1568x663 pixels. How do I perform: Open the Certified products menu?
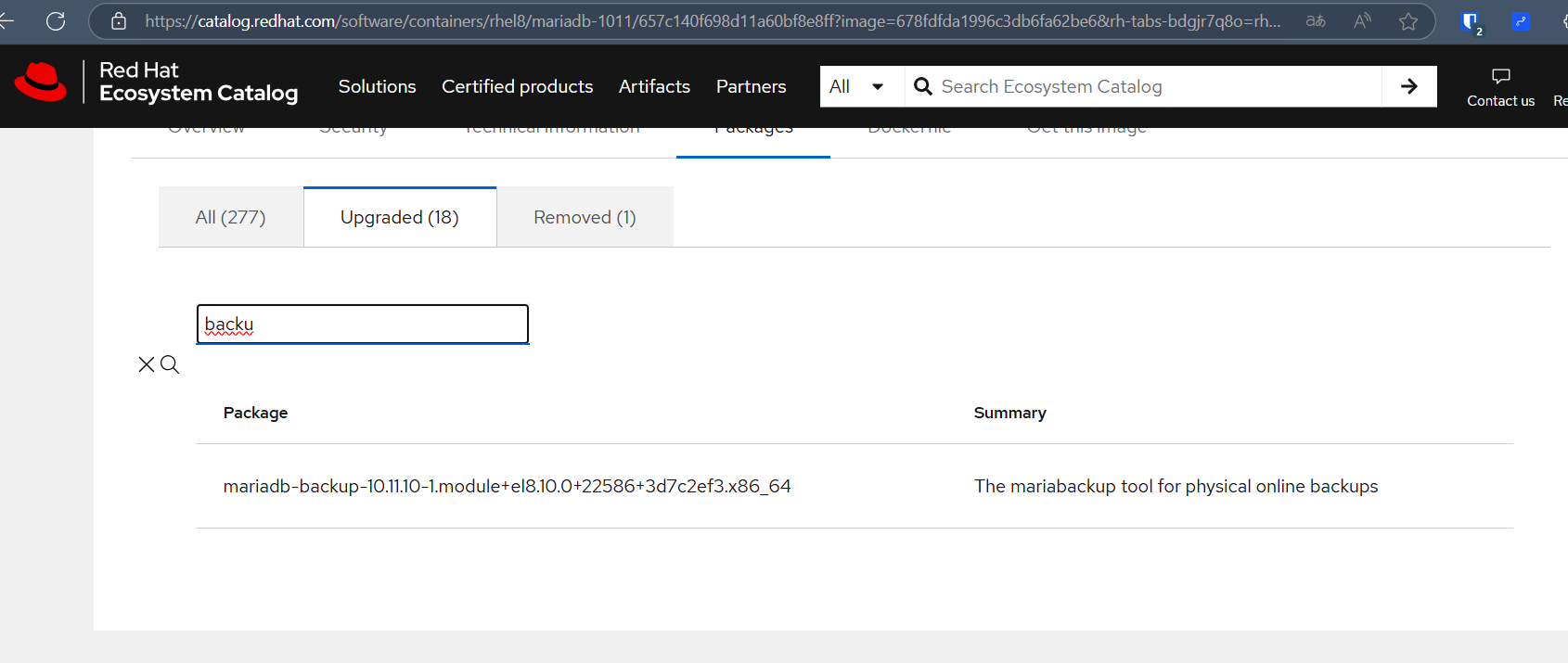pyautogui.click(x=517, y=86)
